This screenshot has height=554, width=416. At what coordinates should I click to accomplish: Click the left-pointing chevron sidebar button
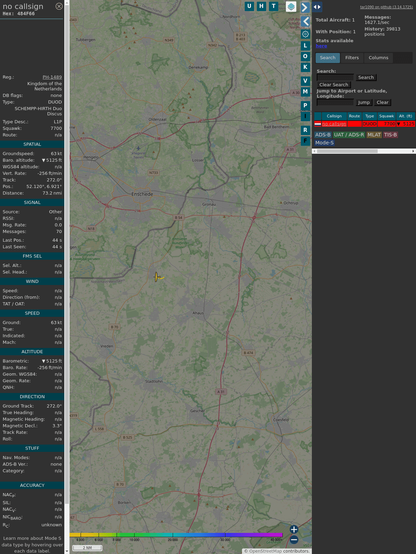pos(305,21)
